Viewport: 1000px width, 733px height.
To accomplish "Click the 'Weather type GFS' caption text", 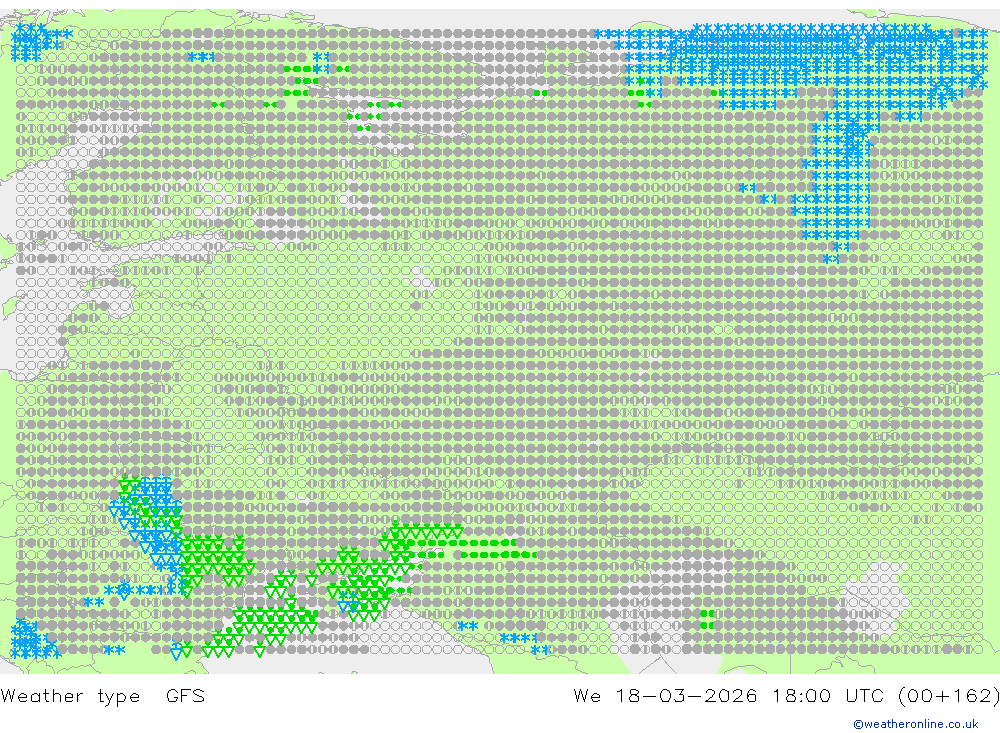I will coord(103,695).
